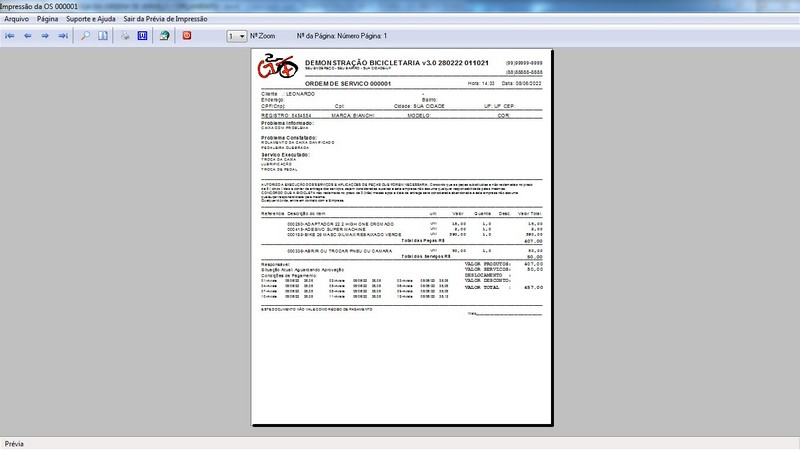Click the ABRIR OU TROCAR PNEU OU CAMARA row
Screen dimensions: 800x450
point(415,251)
